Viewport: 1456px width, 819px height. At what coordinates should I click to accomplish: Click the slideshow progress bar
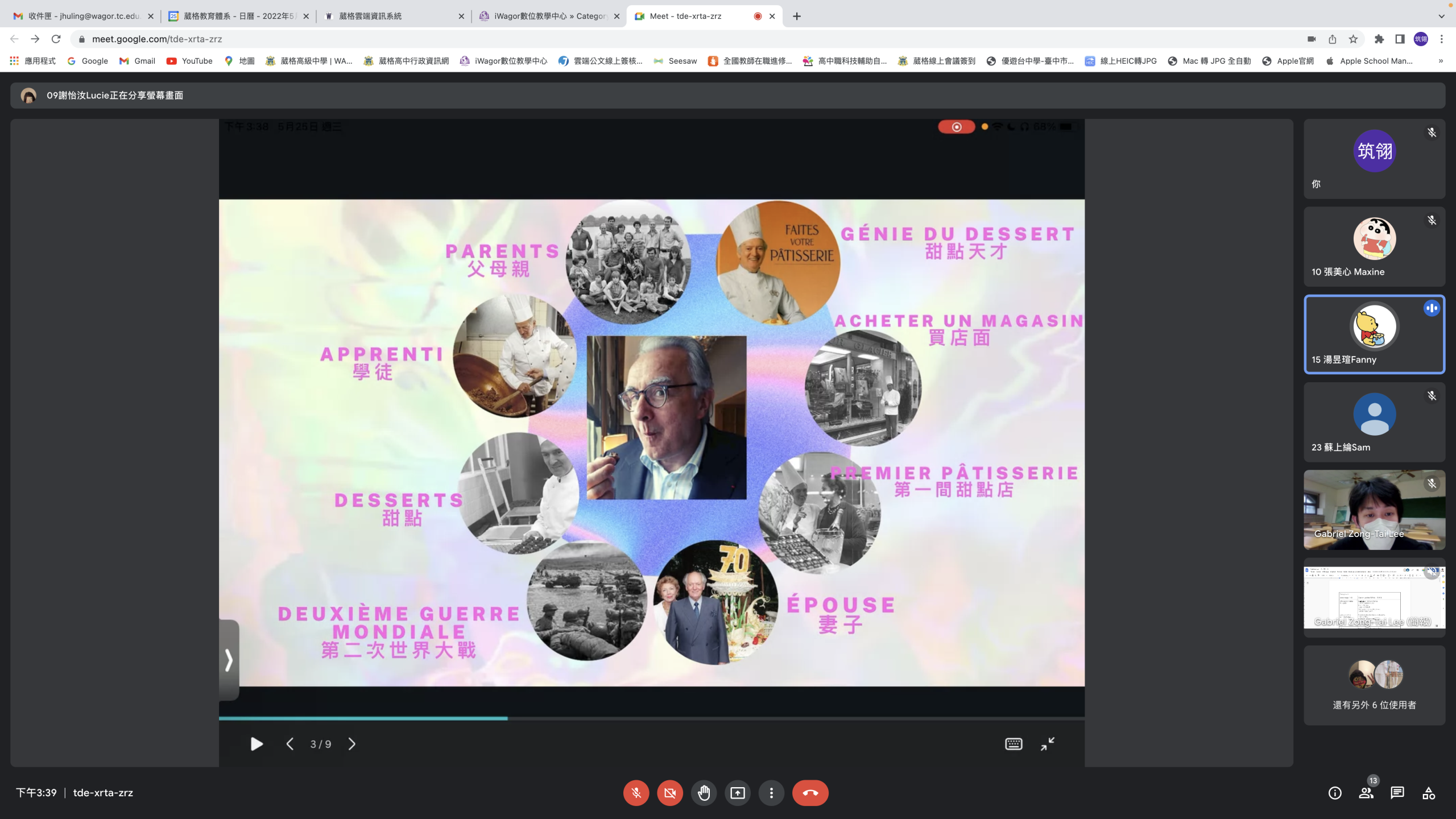coord(651,718)
